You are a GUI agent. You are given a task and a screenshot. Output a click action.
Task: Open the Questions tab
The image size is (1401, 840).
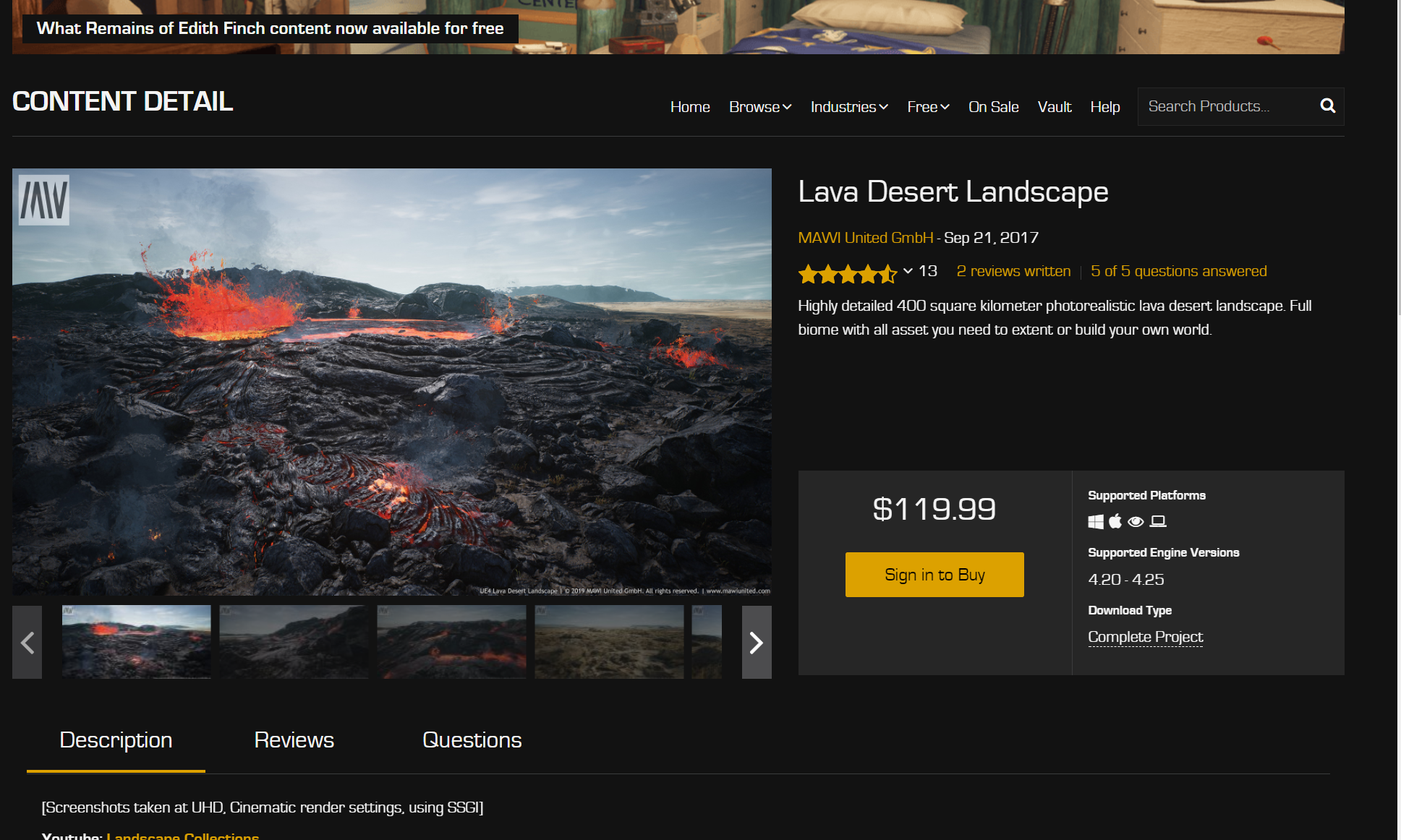pyautogui.click(x=472, y=740)
